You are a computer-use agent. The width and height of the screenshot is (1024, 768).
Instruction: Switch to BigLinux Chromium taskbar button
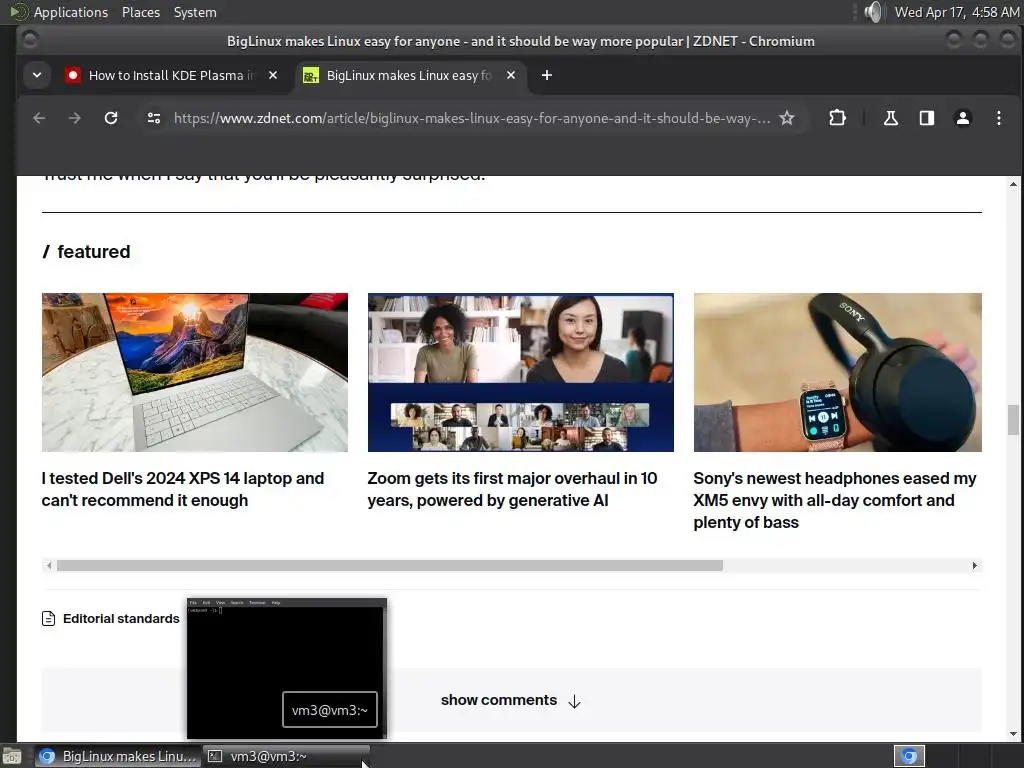[118, 756]
